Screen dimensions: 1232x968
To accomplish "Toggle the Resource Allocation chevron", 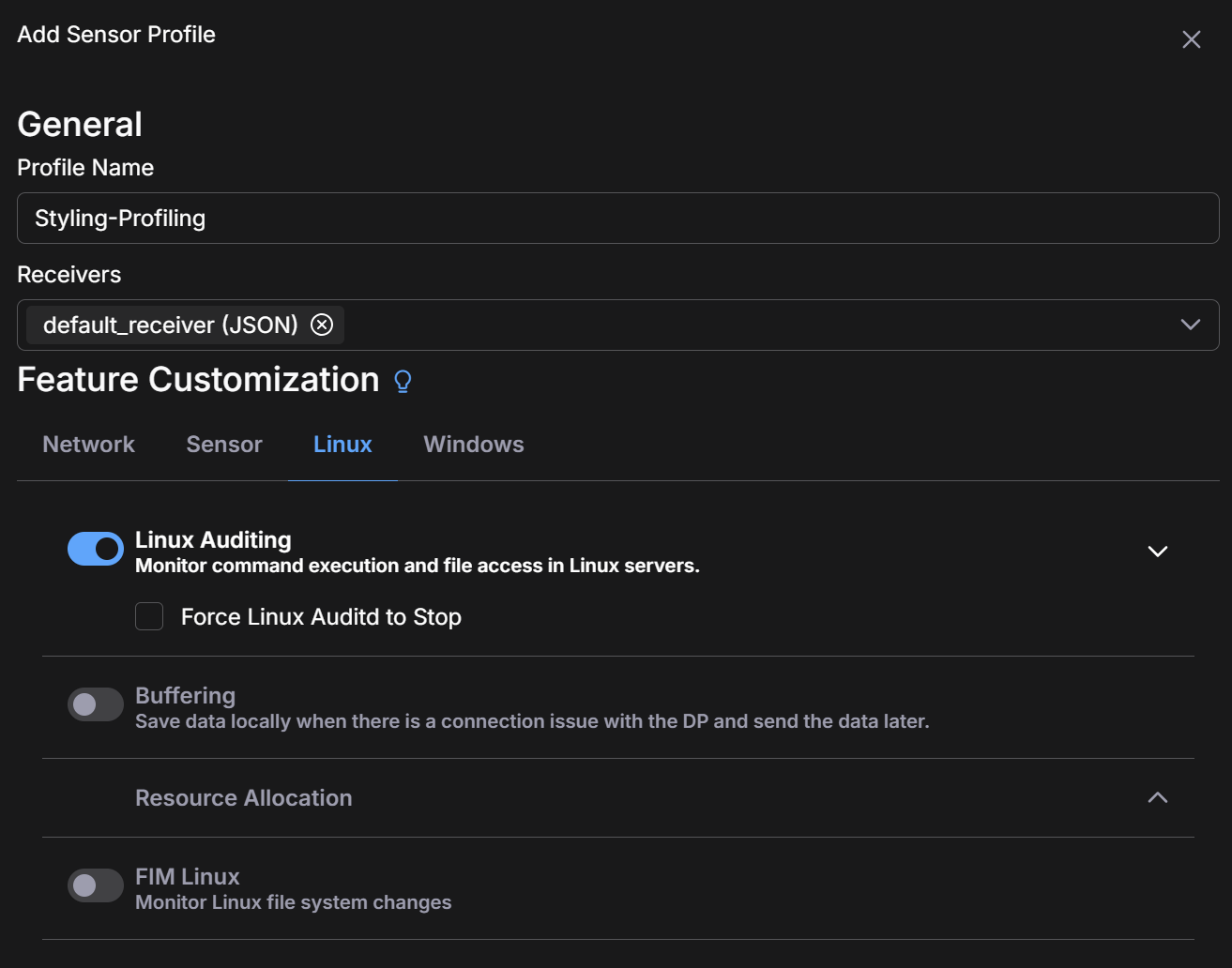I will [1157, 798].
